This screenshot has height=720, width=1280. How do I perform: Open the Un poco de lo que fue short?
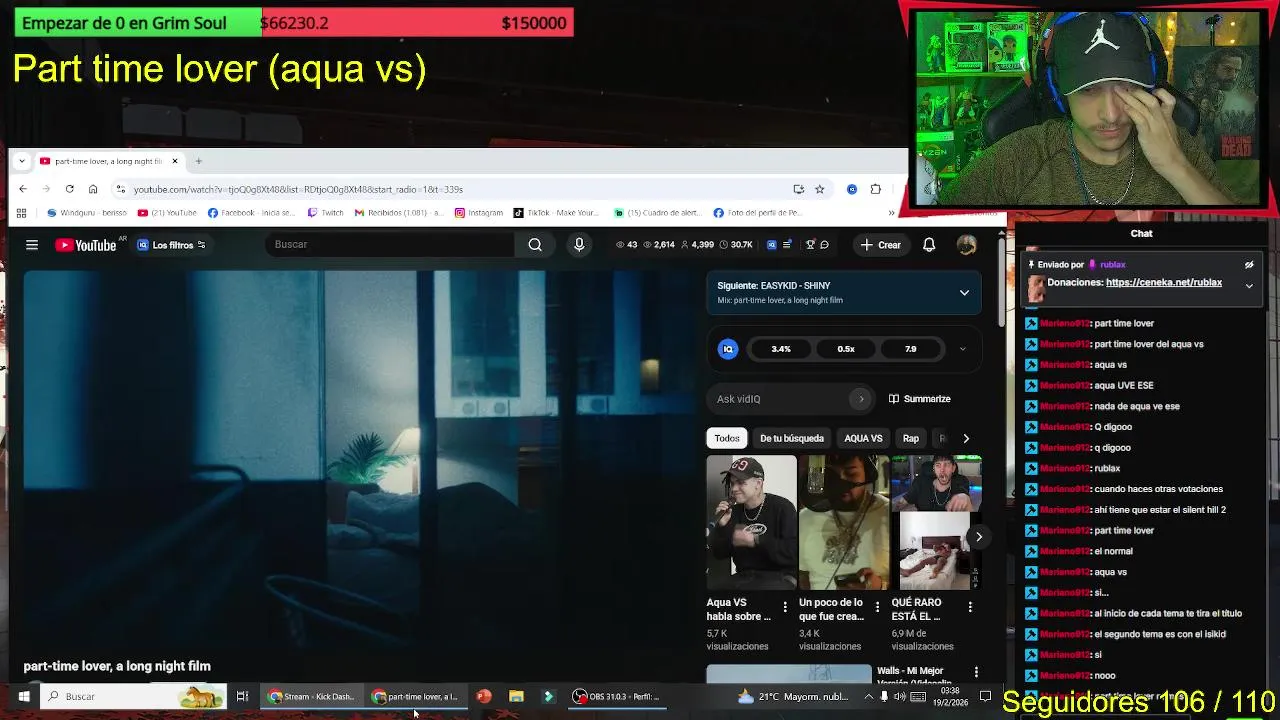click(844, 522)
